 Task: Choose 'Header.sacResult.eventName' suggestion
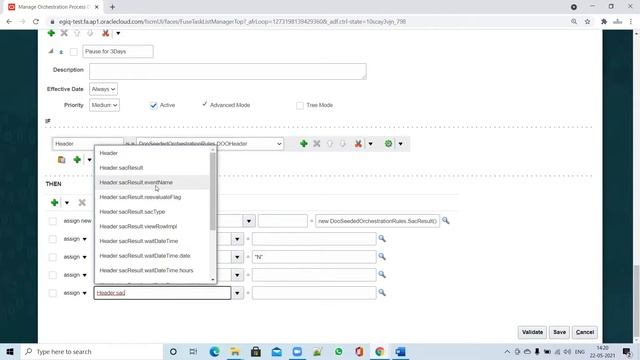tap(152, 182)
